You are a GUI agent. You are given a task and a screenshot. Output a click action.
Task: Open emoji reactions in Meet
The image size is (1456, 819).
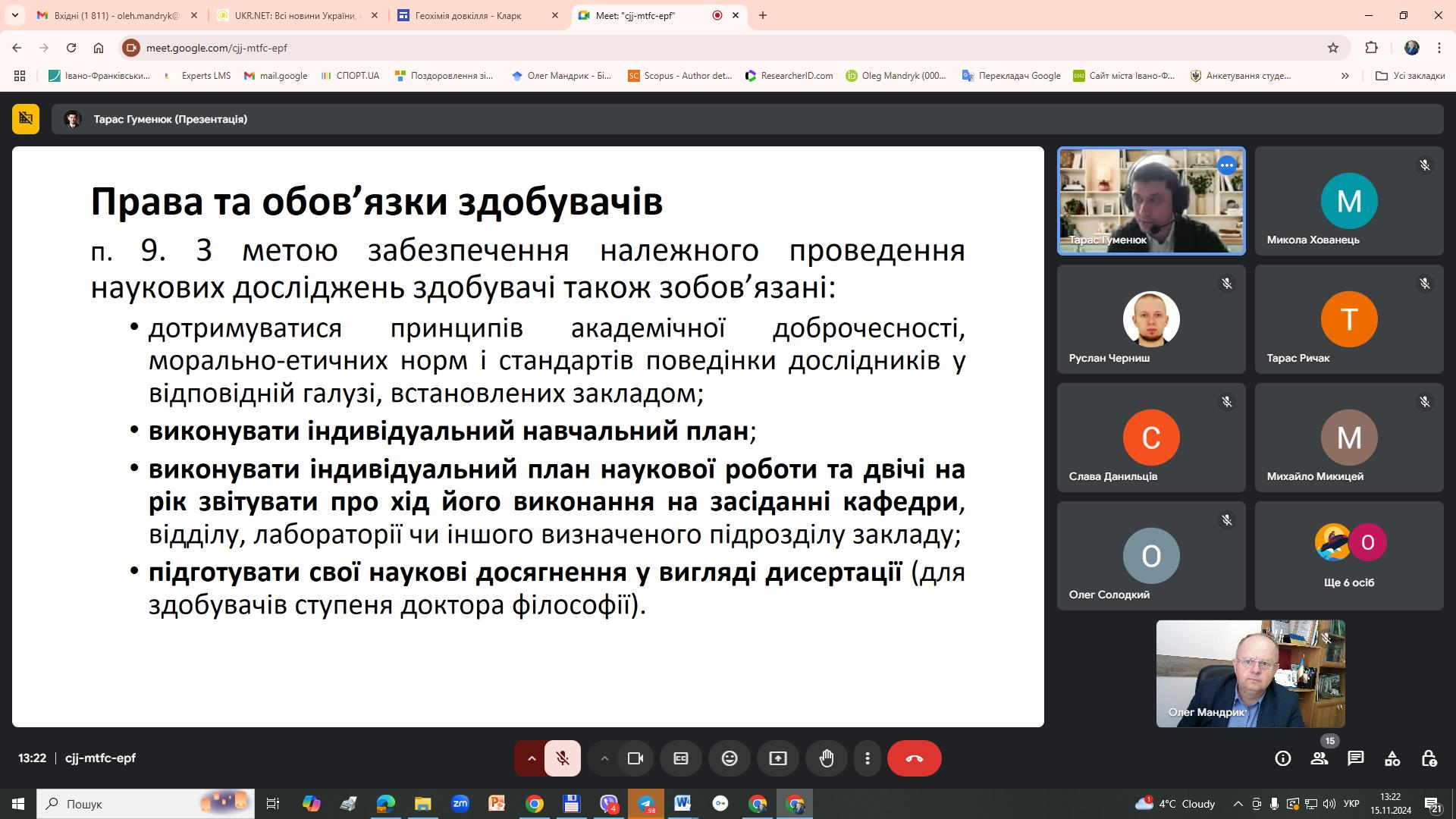coord(730,758)
